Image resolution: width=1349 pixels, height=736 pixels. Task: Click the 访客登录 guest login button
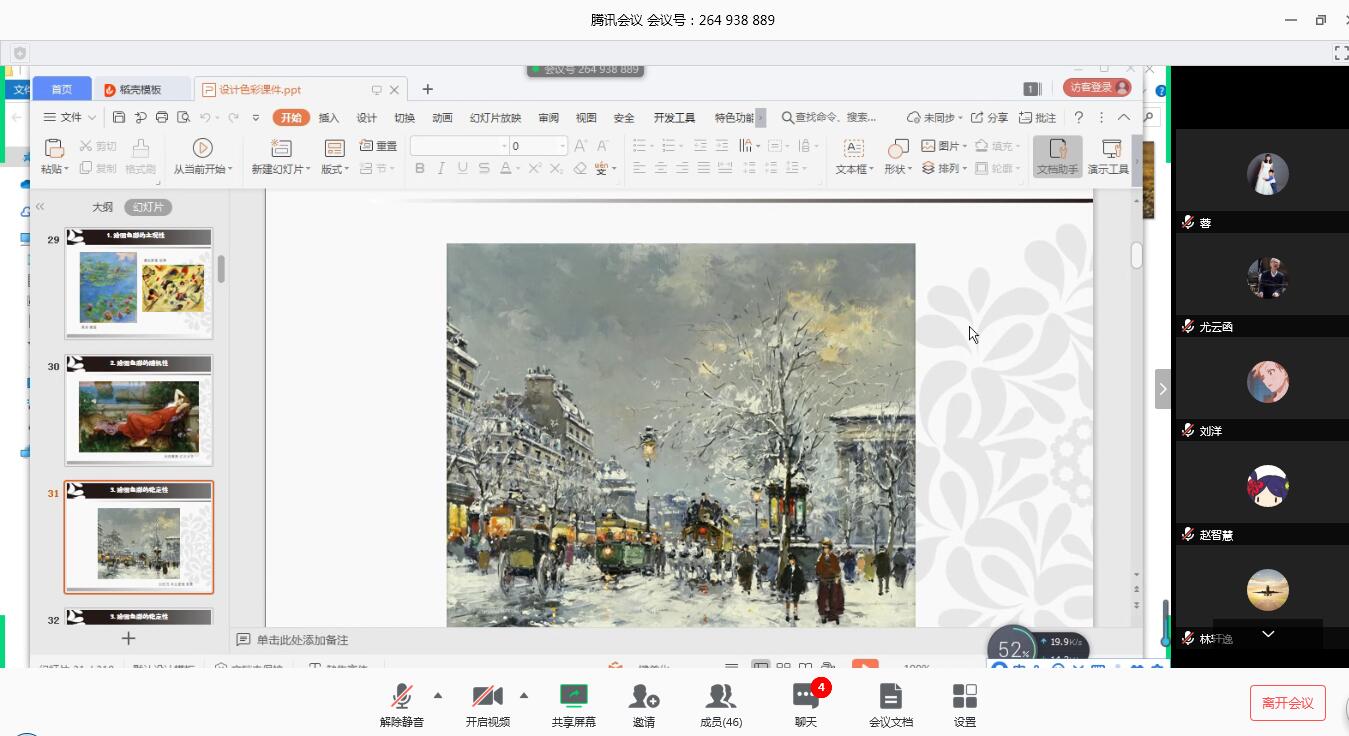tap(1097, 88)
